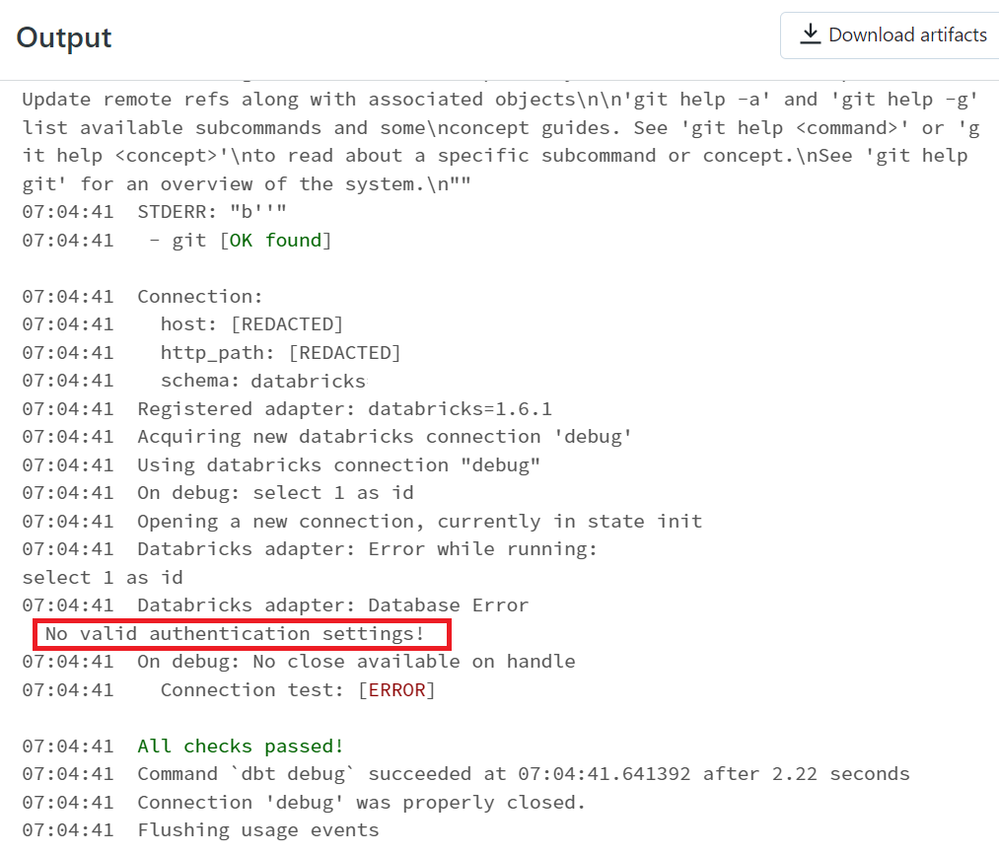The width and height of the screenshot is (999, 853).
Task: Click the green 'OK found' git status
Action: (x=275, y=240)
